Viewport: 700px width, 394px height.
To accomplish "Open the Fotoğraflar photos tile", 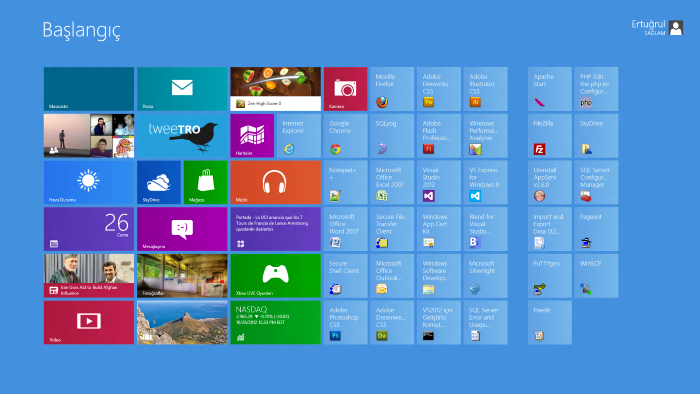I will 182,276.
